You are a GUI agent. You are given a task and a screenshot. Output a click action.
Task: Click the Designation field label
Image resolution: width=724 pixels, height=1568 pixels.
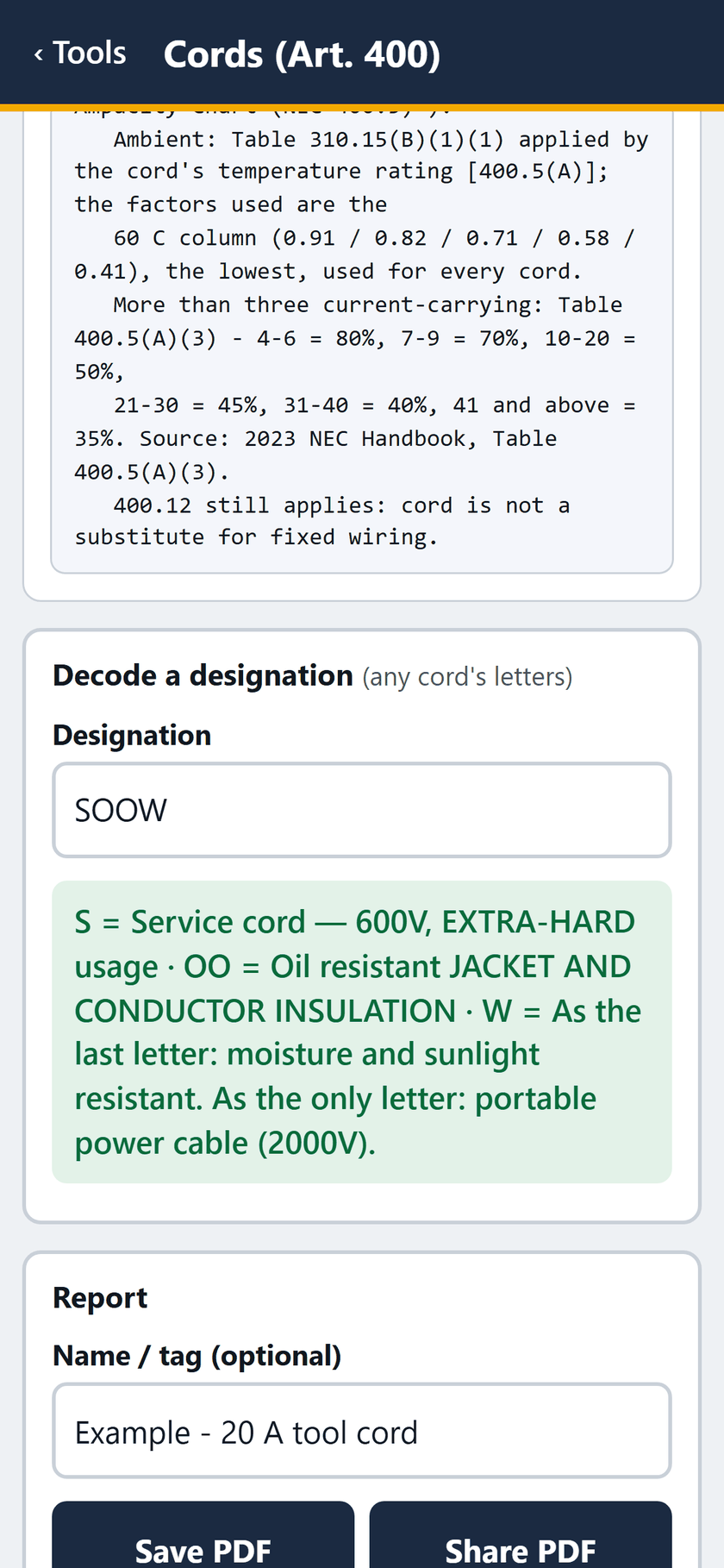tap(132, 736)
